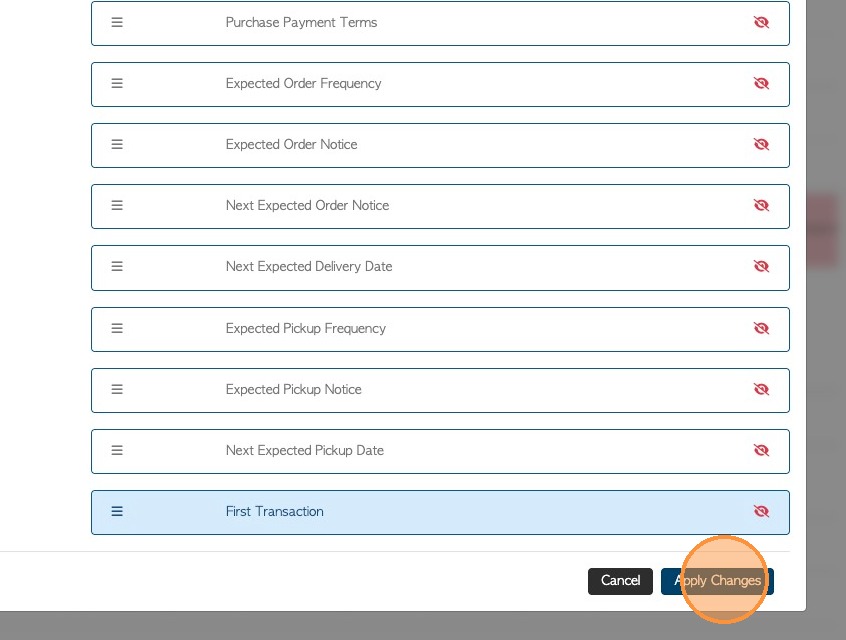Image resolution: width=846 pixels, height=640 pixels.
Task: Toggle visibility of Expected Order Frequency
Action: click(x=761, y=83)
